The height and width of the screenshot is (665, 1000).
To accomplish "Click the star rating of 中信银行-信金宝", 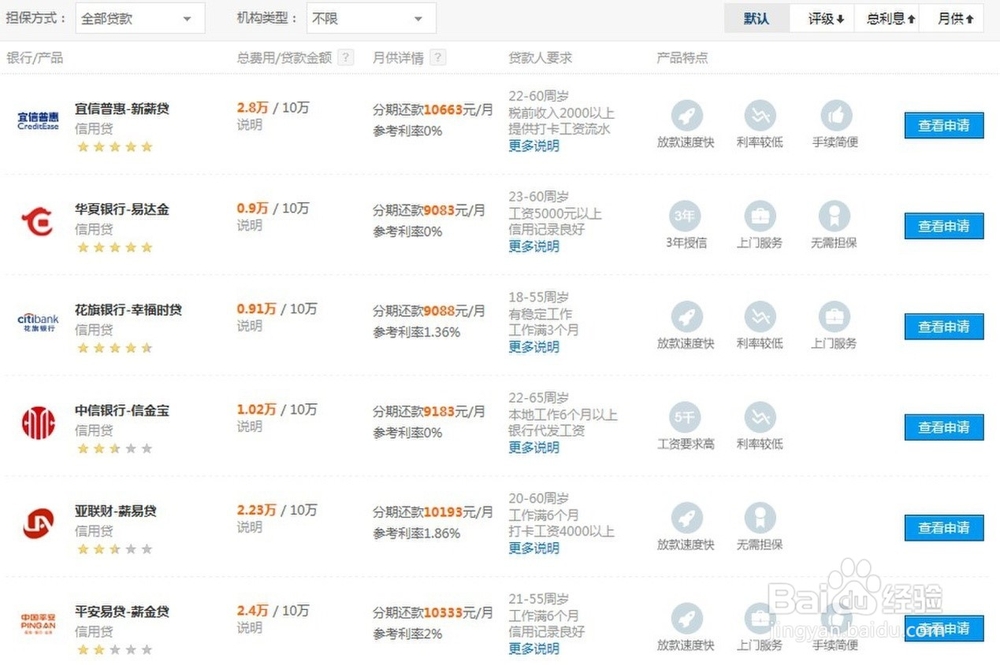I will point(115,449).
